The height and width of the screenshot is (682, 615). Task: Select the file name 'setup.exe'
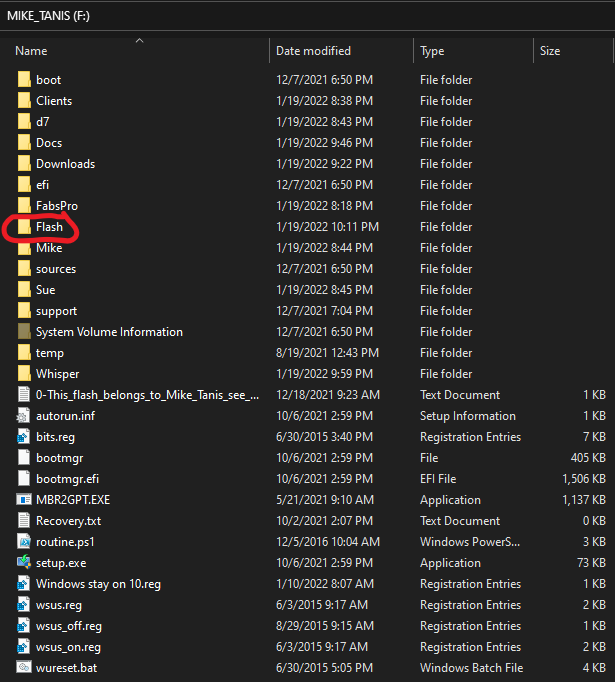tap(61, 563)
